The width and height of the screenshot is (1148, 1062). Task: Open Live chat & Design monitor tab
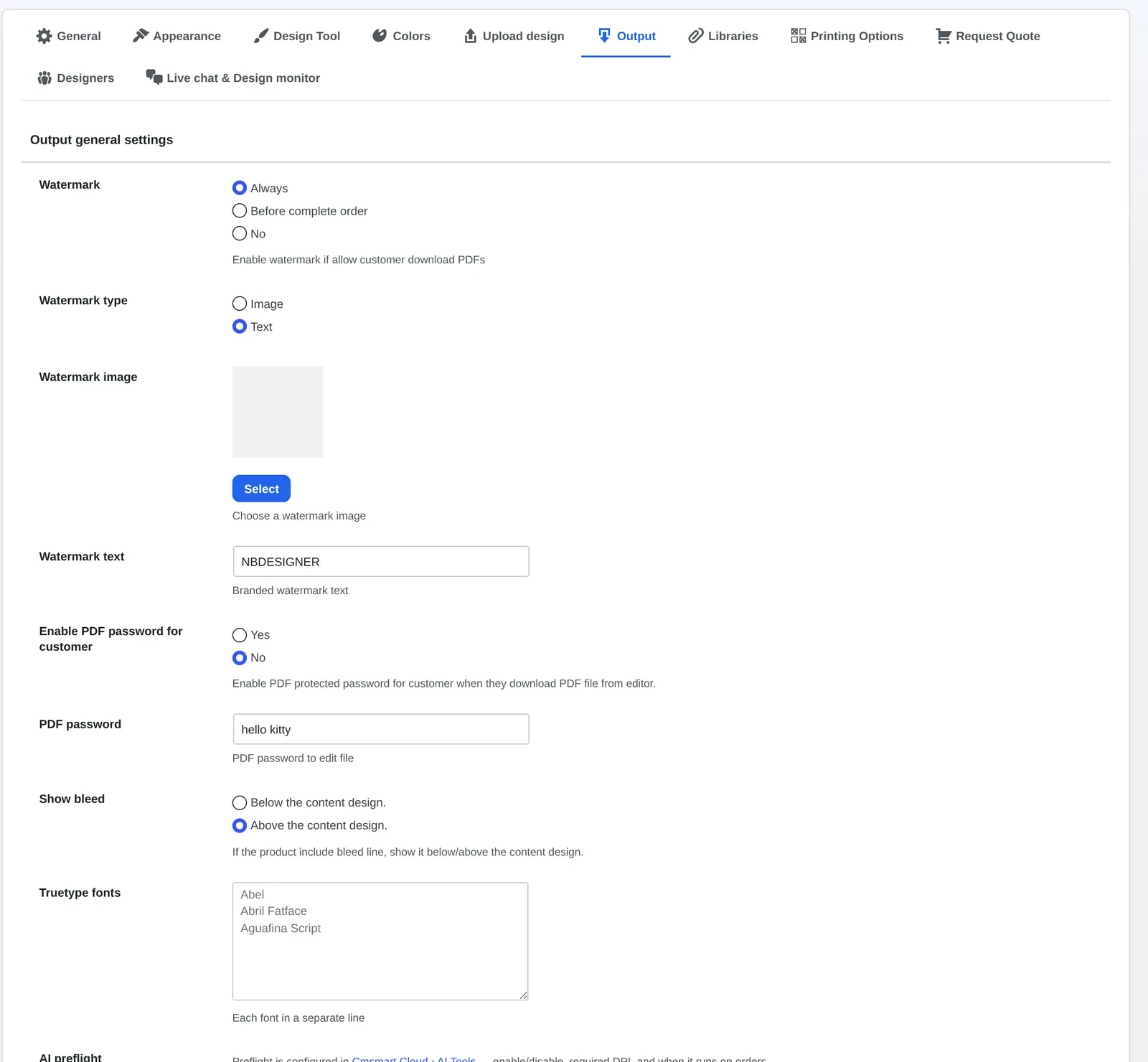[233, 77]
